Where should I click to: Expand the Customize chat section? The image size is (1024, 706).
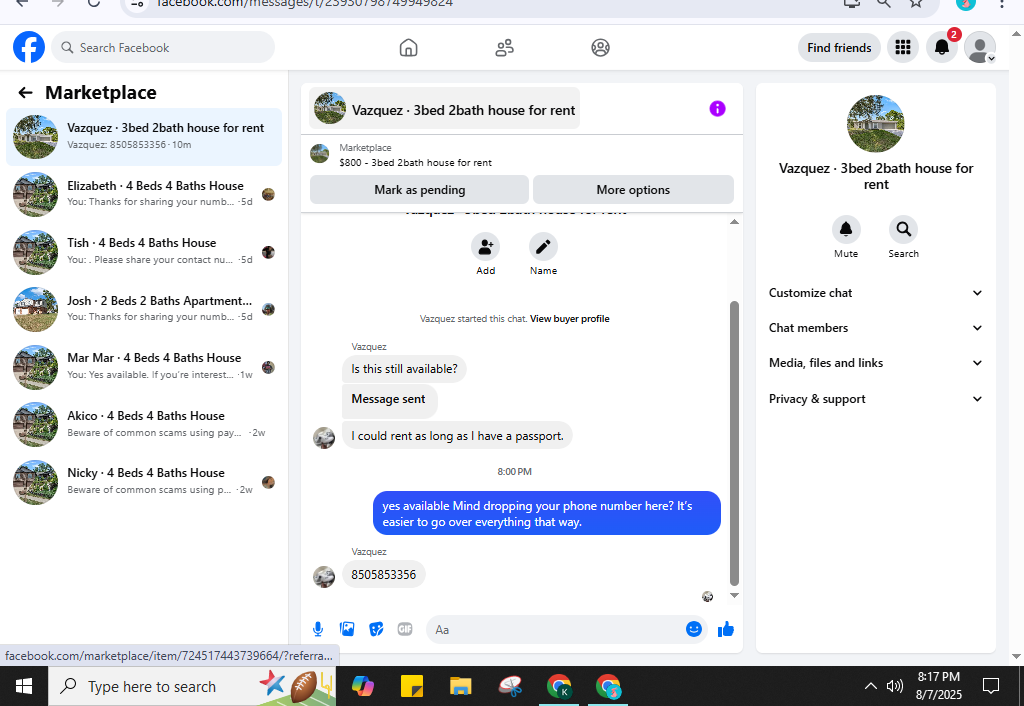click(875, 293)
